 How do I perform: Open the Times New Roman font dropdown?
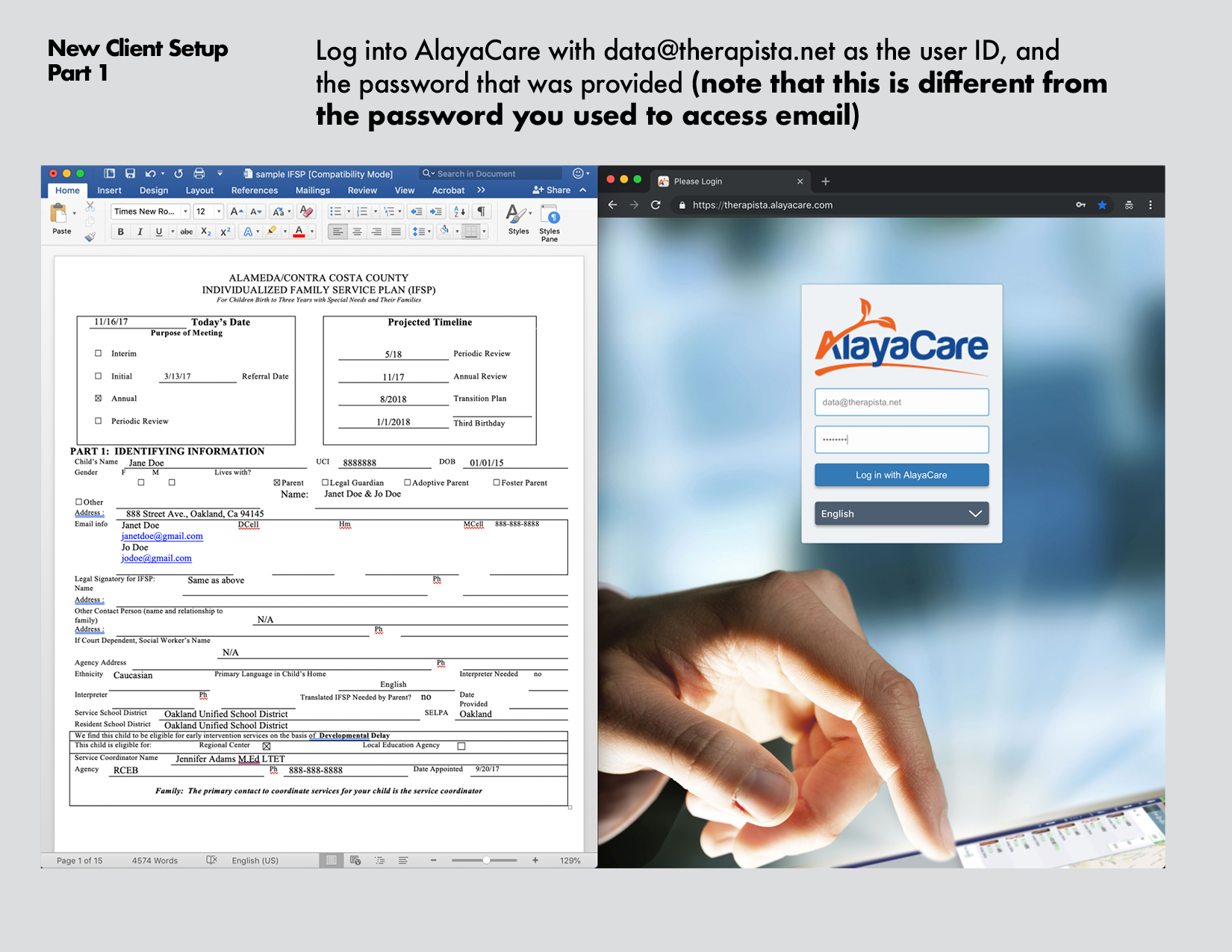click(185, 211)
